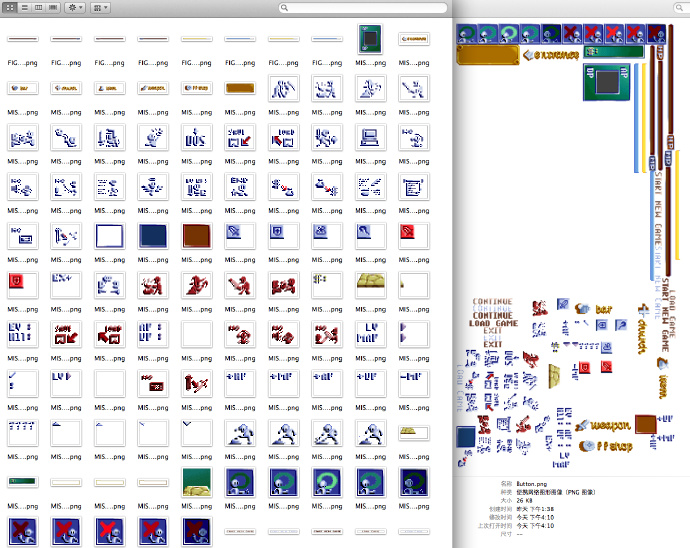Viewport: 690px width, 548px height.
Task: Select the darkest red-X robot thumbnail
Action: [x=196, y=532]
